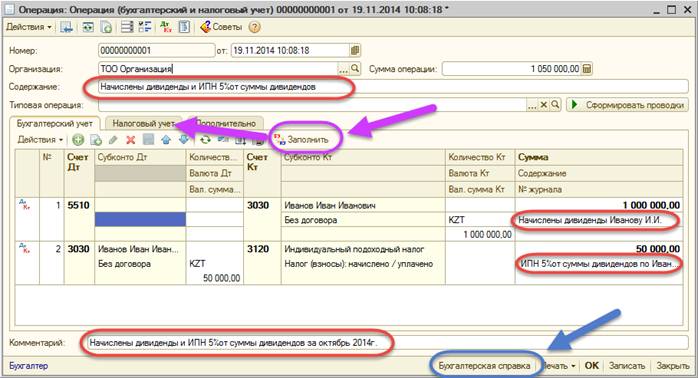Viewport: 698px width, 378px height.
Task: Click Записать button
Action: (x=627, y=366)
